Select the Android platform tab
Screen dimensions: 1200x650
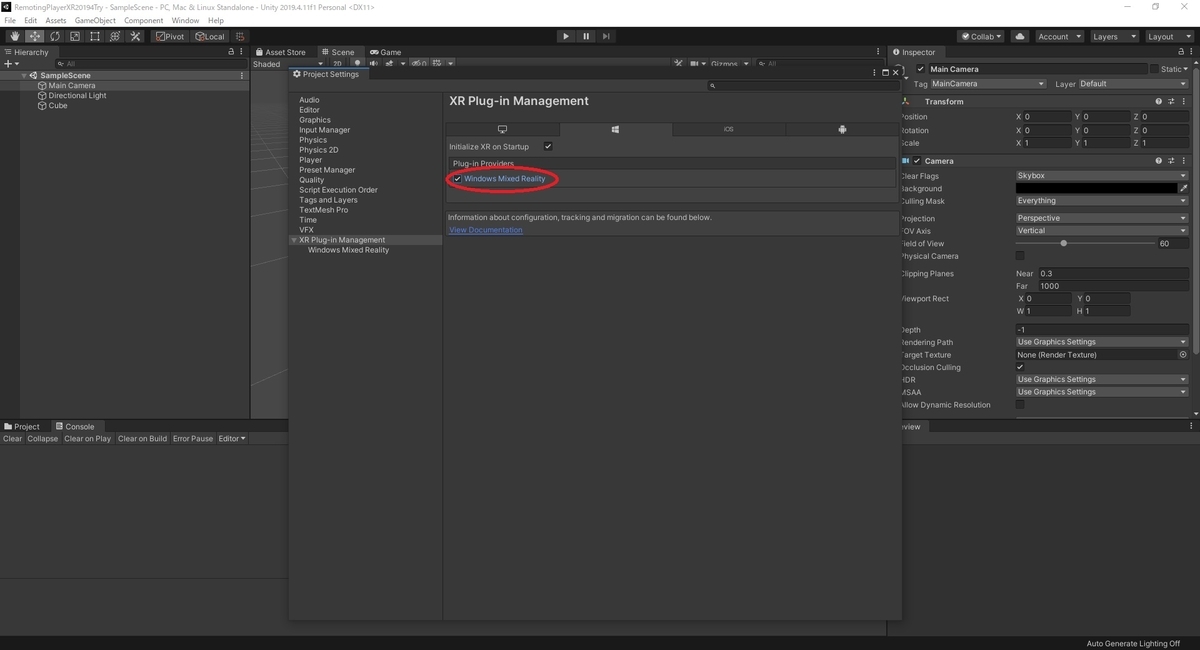click(842, 130)
